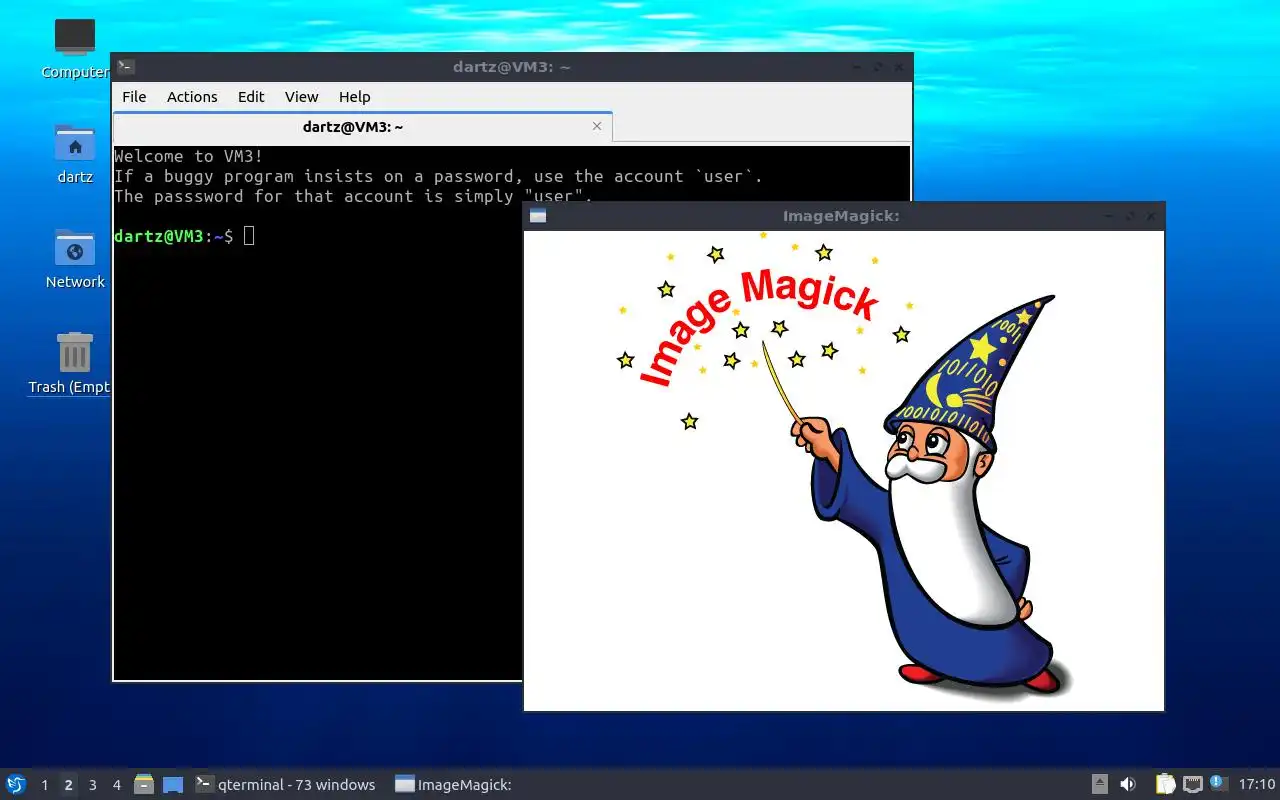Switch to workspace 2

click(68, 785)
